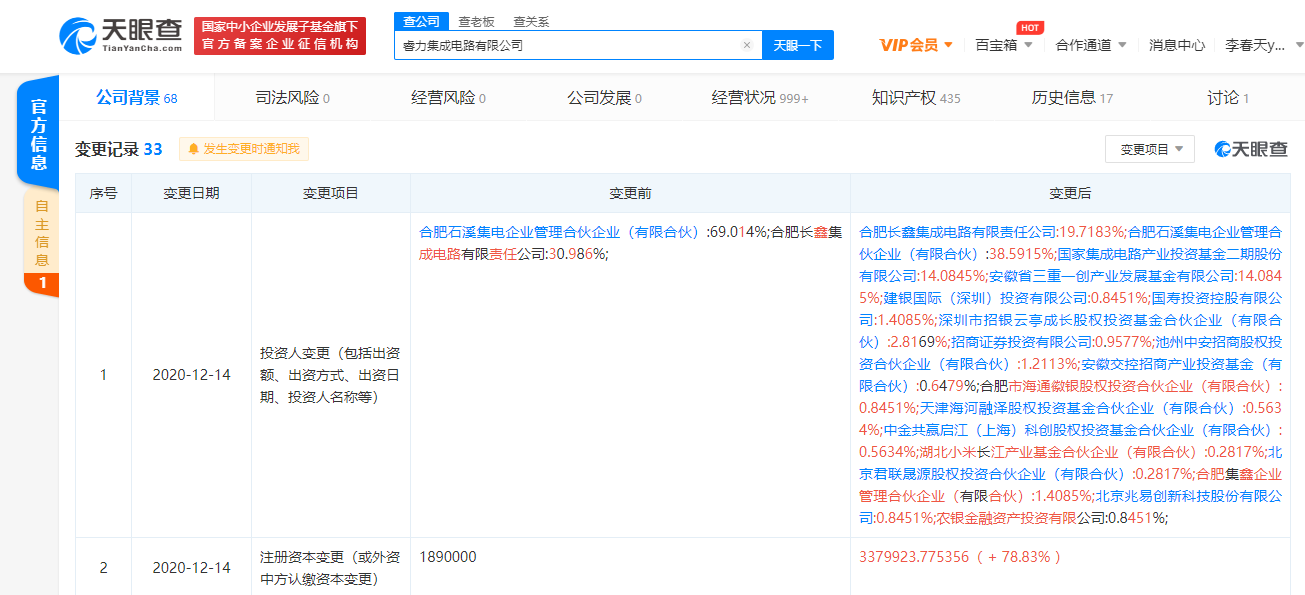Image resolution: width=1305 pixels, height=595 pixels.
Task: Switch to the 历史信息 tab
Action: pyautogui.click(x=1072, y=98)
